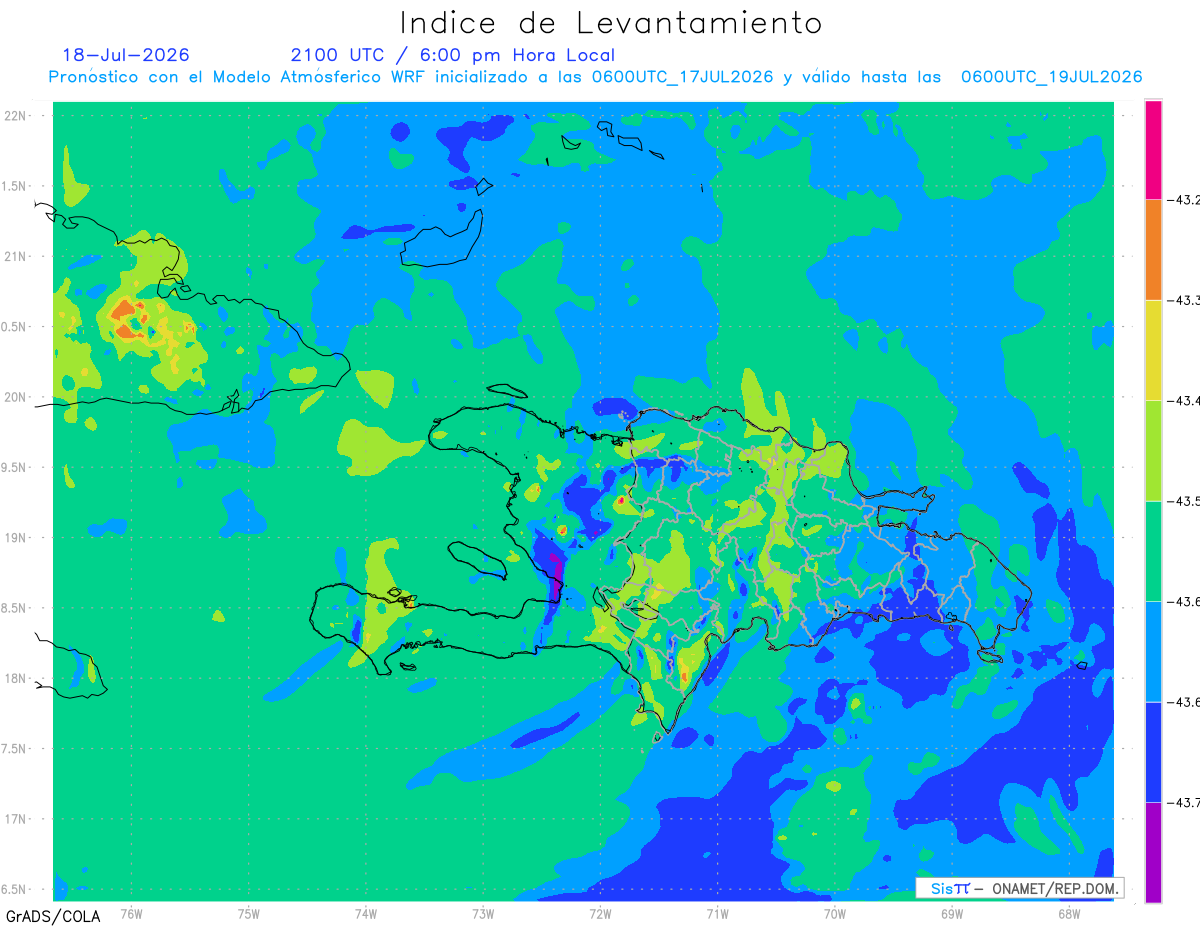This screenshot has height=927, width=1200.
Task: Choose the purple legend color band
Action: [1153, 852]
